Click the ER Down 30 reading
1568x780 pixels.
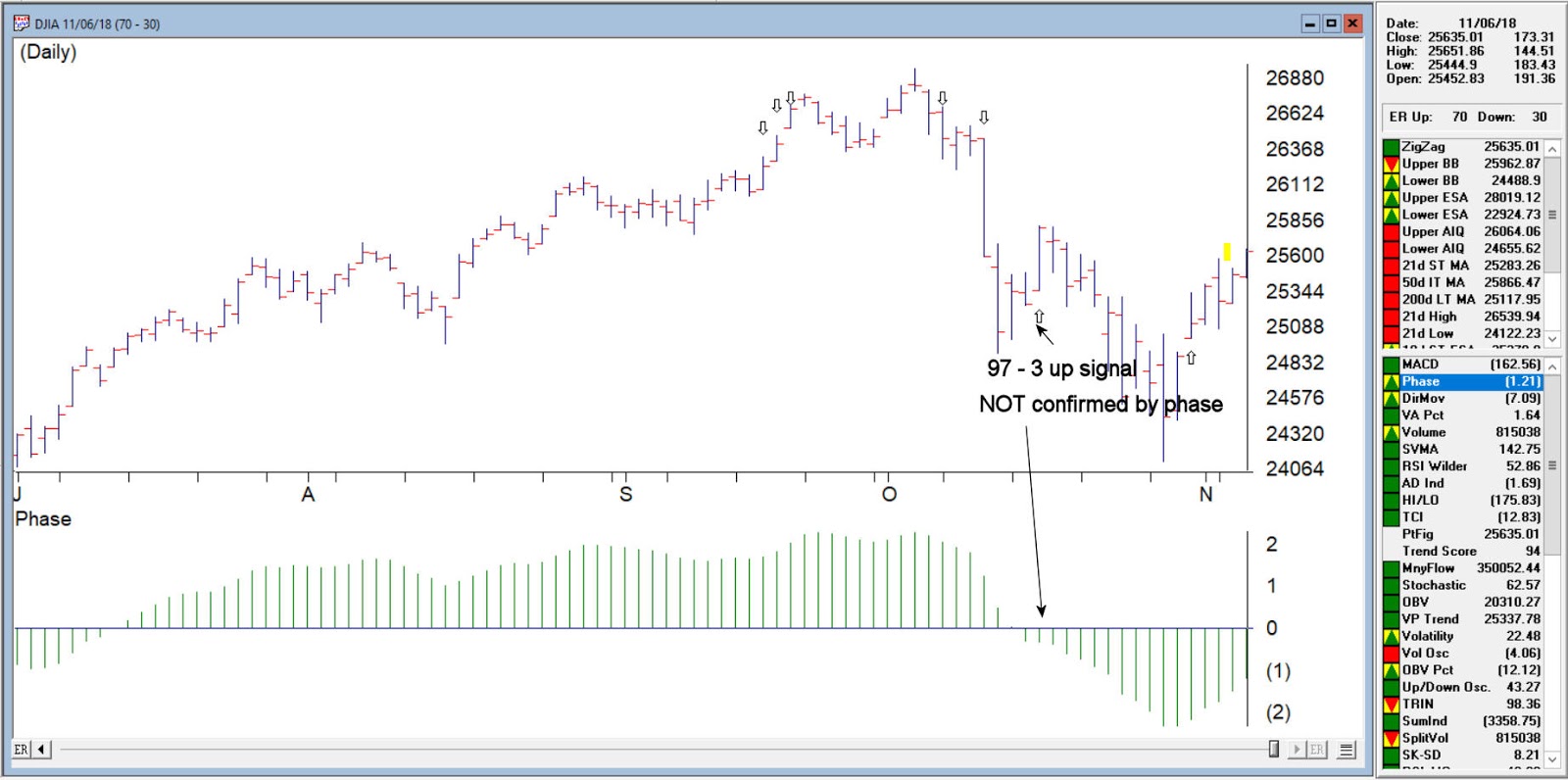(x=1540, y=117)
